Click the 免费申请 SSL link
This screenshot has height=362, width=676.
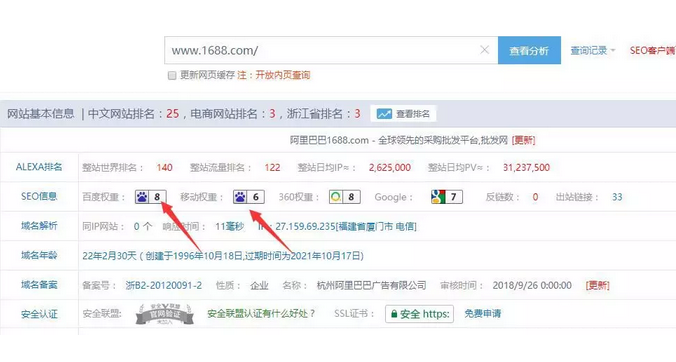point(483,313)
